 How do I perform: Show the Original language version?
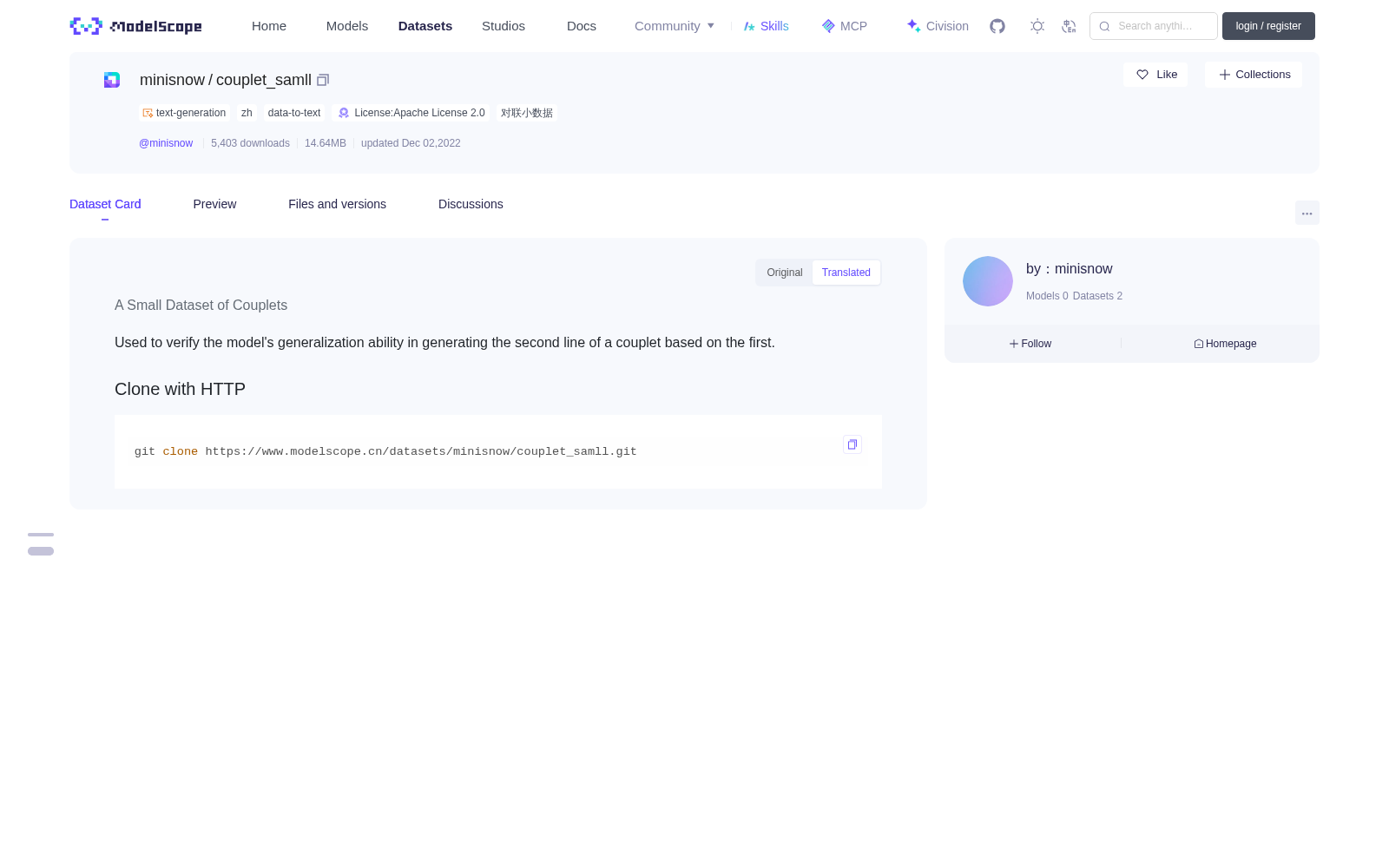tap(785, 273)
